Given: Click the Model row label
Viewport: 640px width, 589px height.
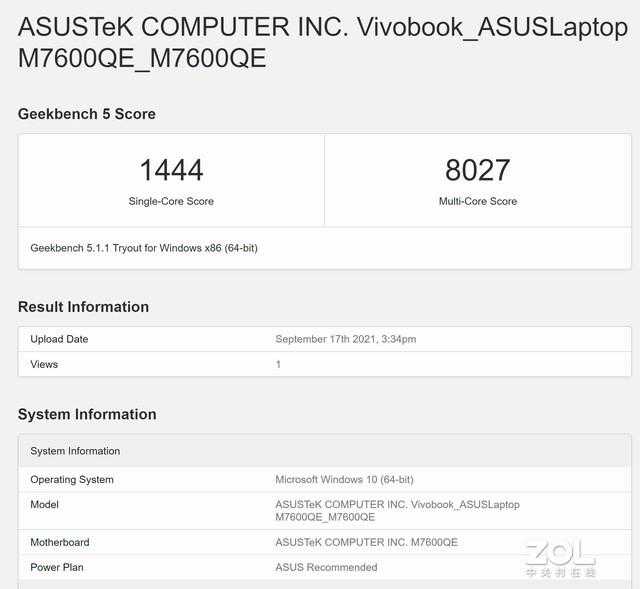Looking at the screenshot, I should pos(46,505).
